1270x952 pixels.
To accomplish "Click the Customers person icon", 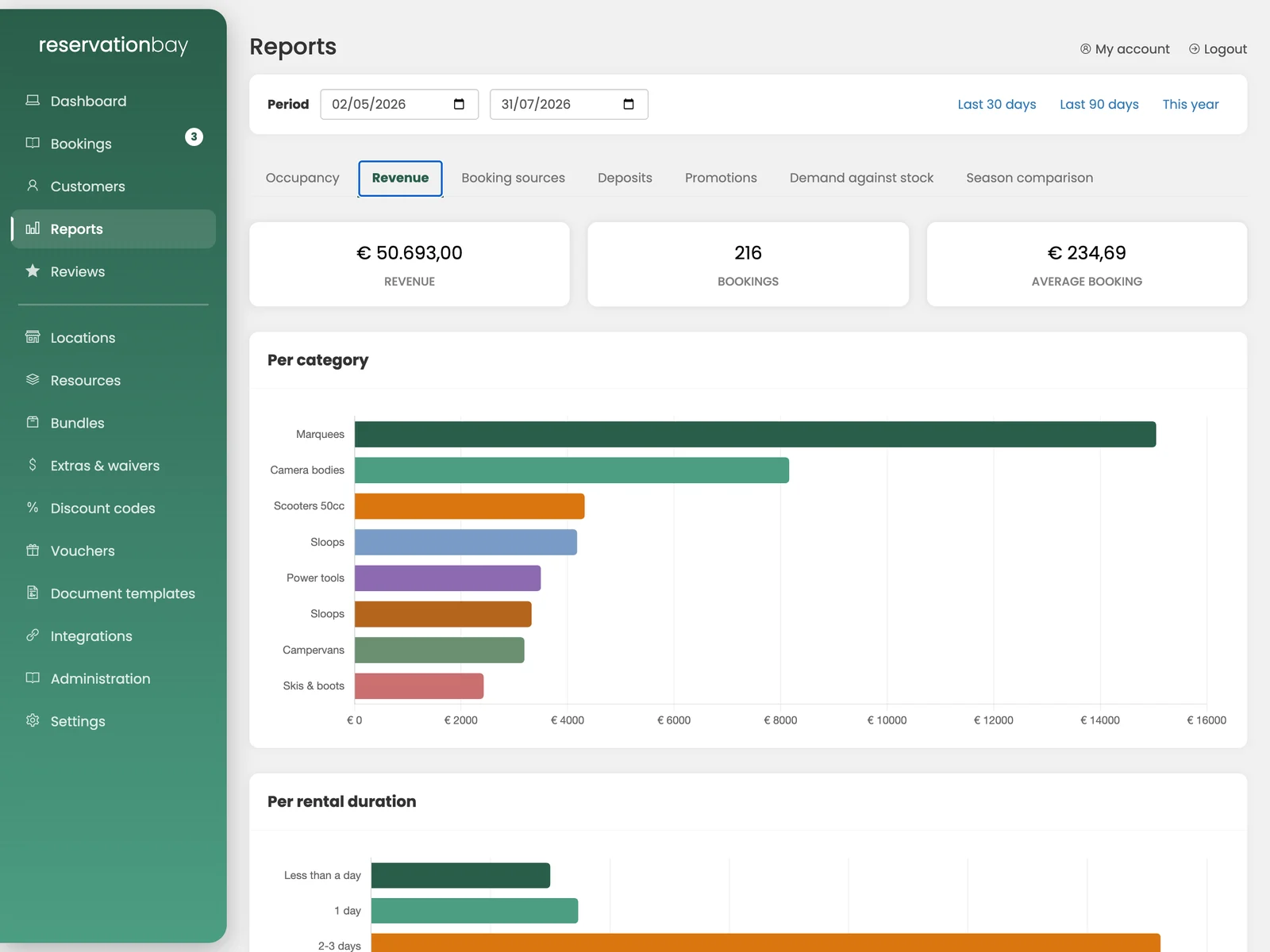I will click(x=33, y=186).
